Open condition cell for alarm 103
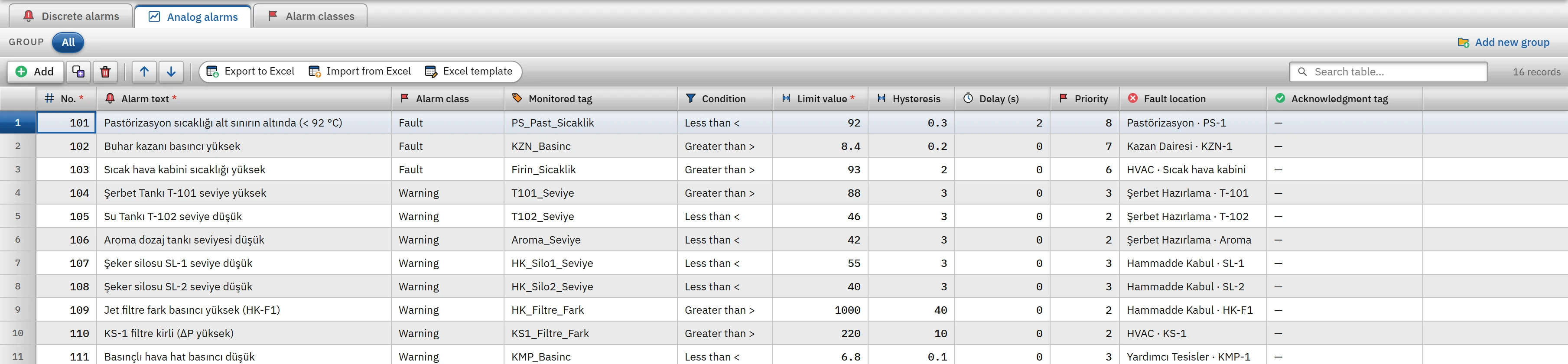 (725, 170)
